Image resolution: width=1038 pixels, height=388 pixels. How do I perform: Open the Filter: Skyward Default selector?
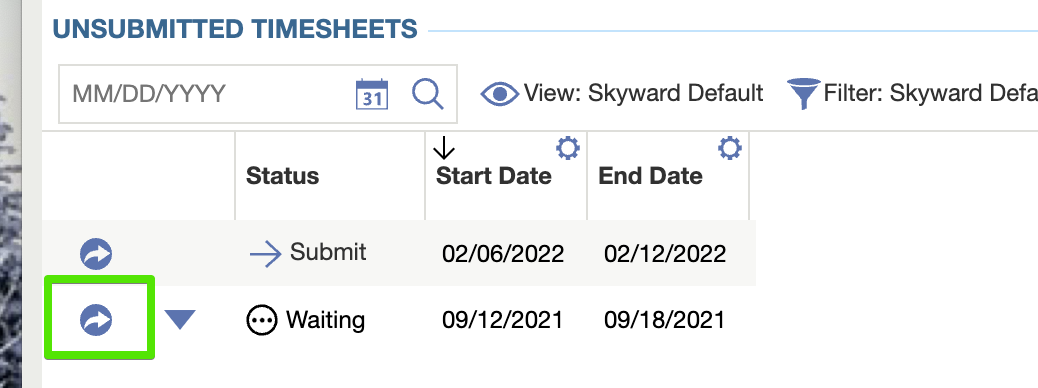[912, 93]
